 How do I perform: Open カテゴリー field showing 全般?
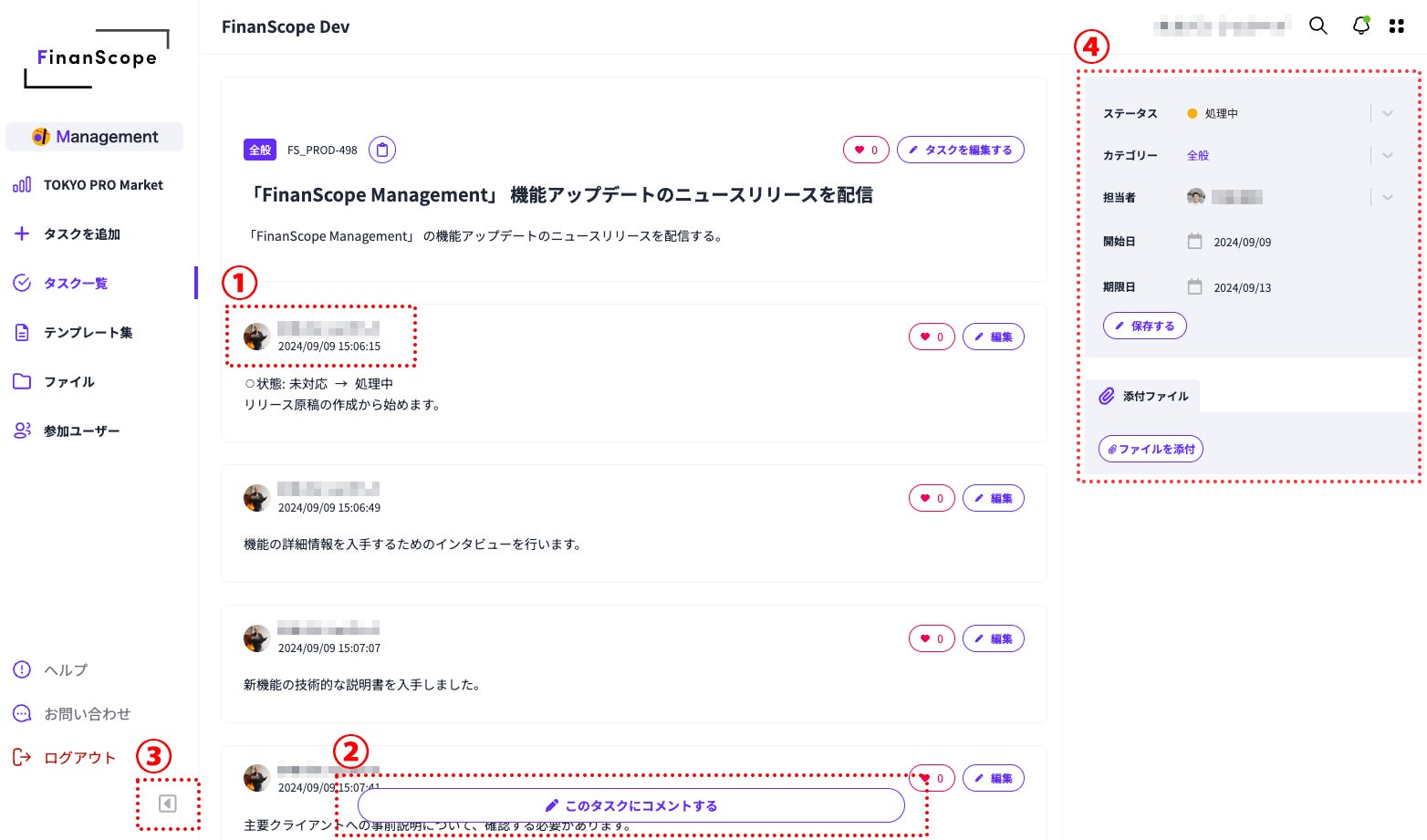(x=1292, y=155)
